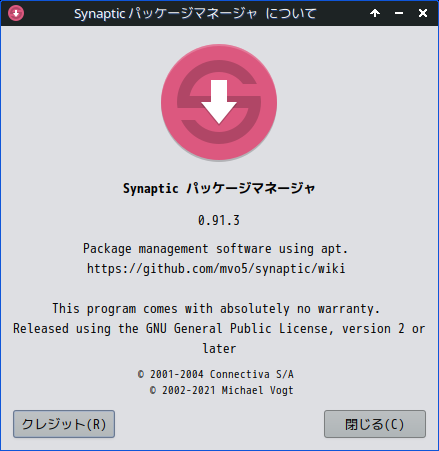Open the クレジット(R) credits button
439x451 pixels.
64,424
